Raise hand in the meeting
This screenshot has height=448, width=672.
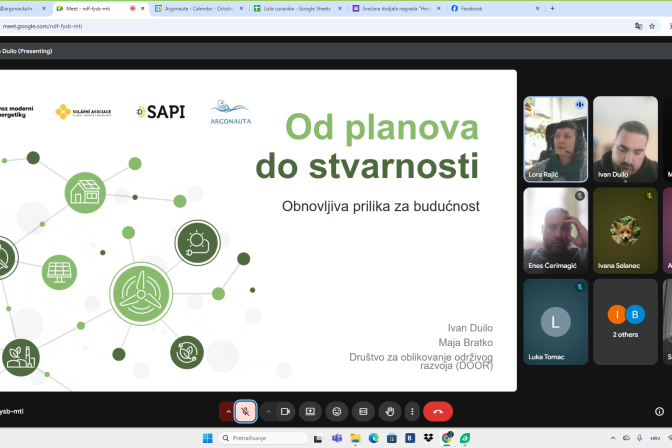(x=389, y=411)
